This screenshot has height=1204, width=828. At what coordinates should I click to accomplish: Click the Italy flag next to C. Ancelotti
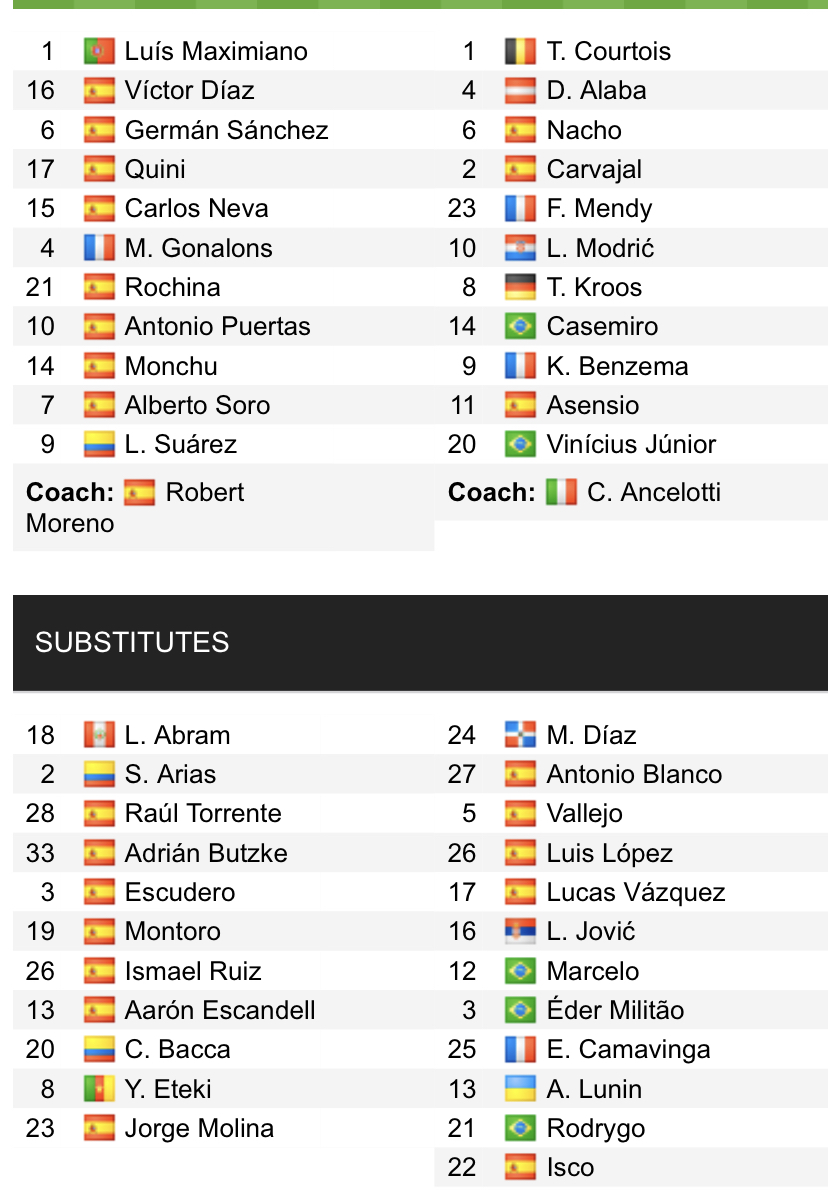point(562,492)
